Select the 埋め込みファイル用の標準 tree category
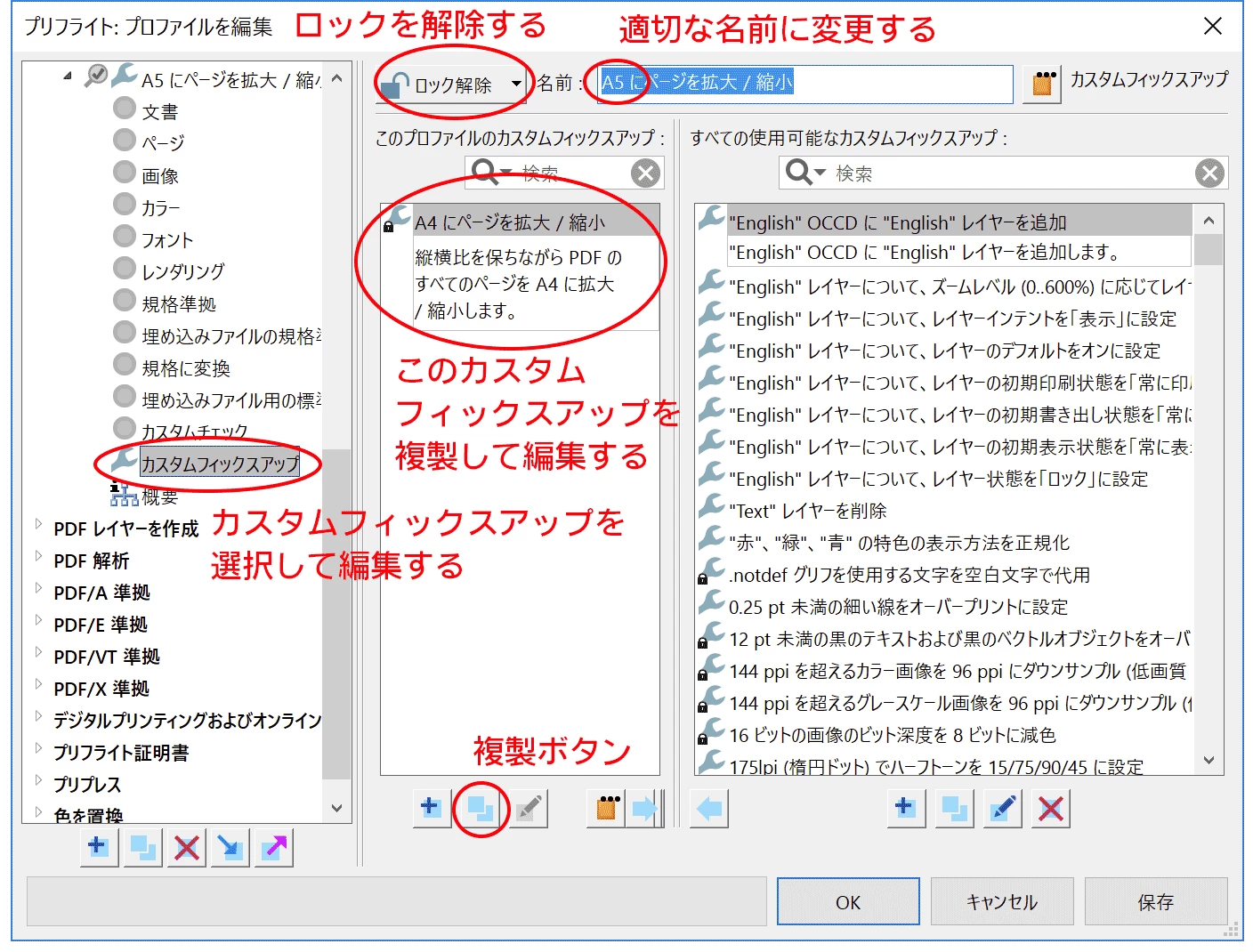The image size is (1253, 952). pyautogui.click(x=231, y=400)
